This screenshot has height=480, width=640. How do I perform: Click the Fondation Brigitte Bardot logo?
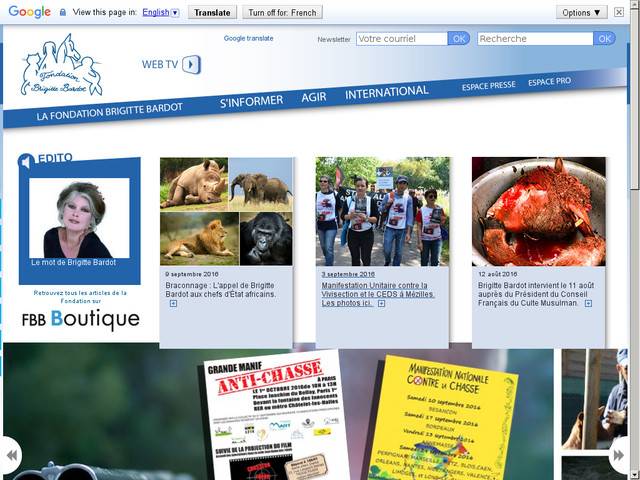(61, 65)
